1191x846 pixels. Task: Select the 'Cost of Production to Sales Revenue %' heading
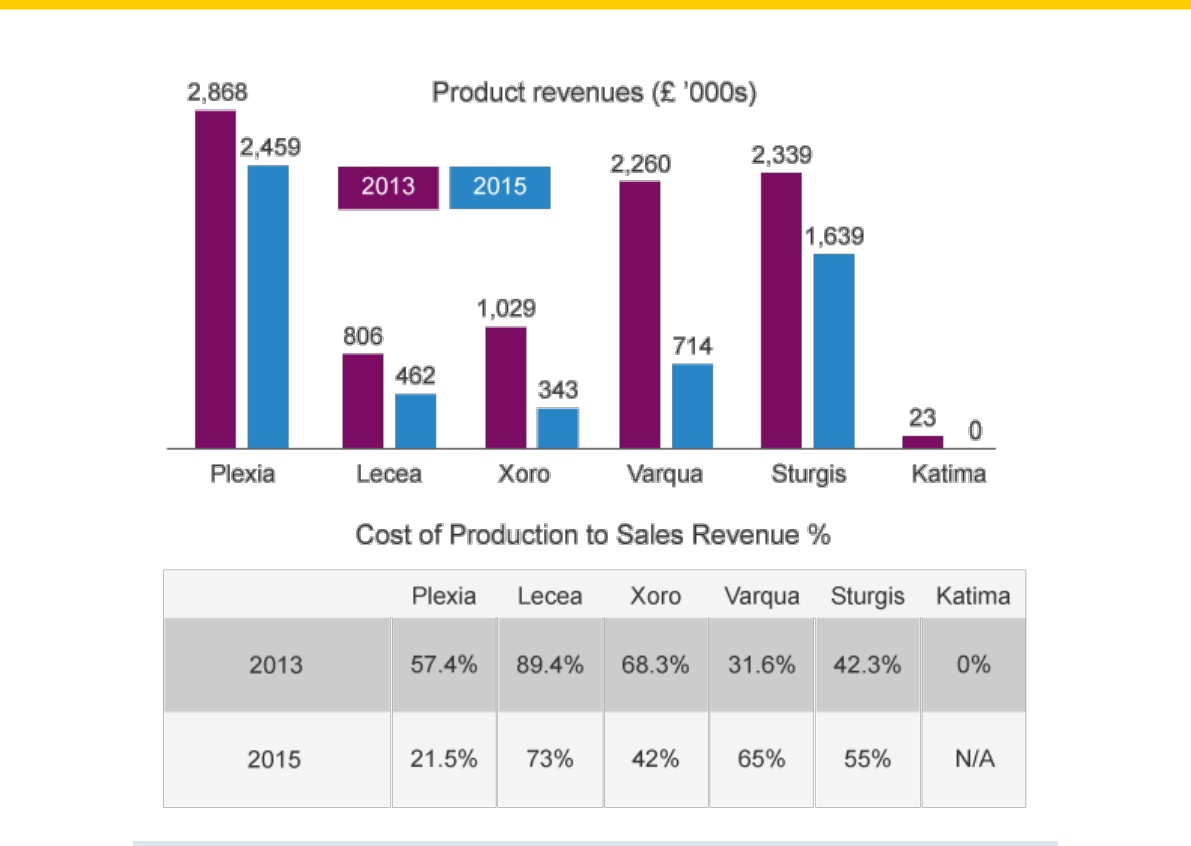pyautogui.click(x=593, y=535)
